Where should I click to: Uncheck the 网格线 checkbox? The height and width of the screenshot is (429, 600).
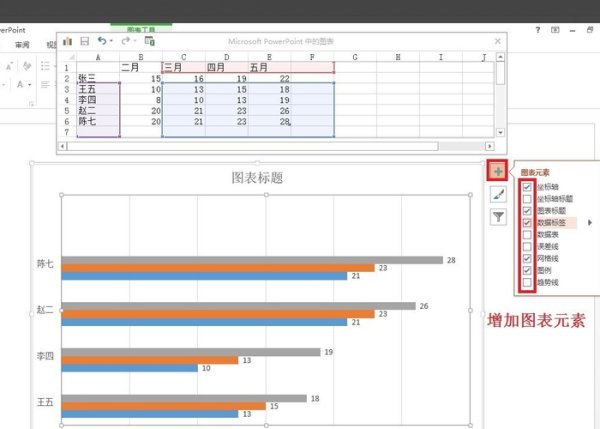(x=527, y=259)
